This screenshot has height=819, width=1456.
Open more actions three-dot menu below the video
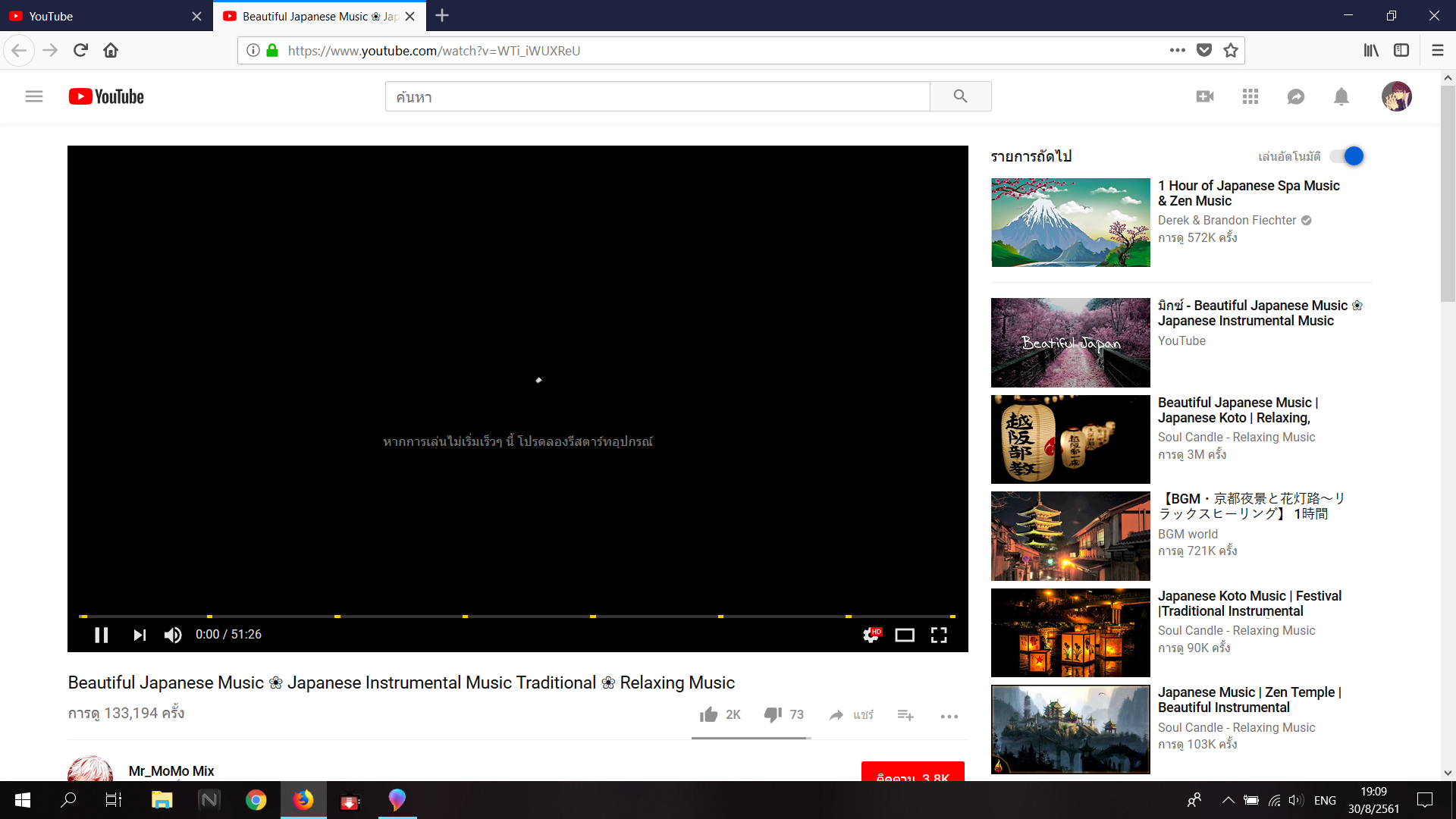click(x=949, y=716)
